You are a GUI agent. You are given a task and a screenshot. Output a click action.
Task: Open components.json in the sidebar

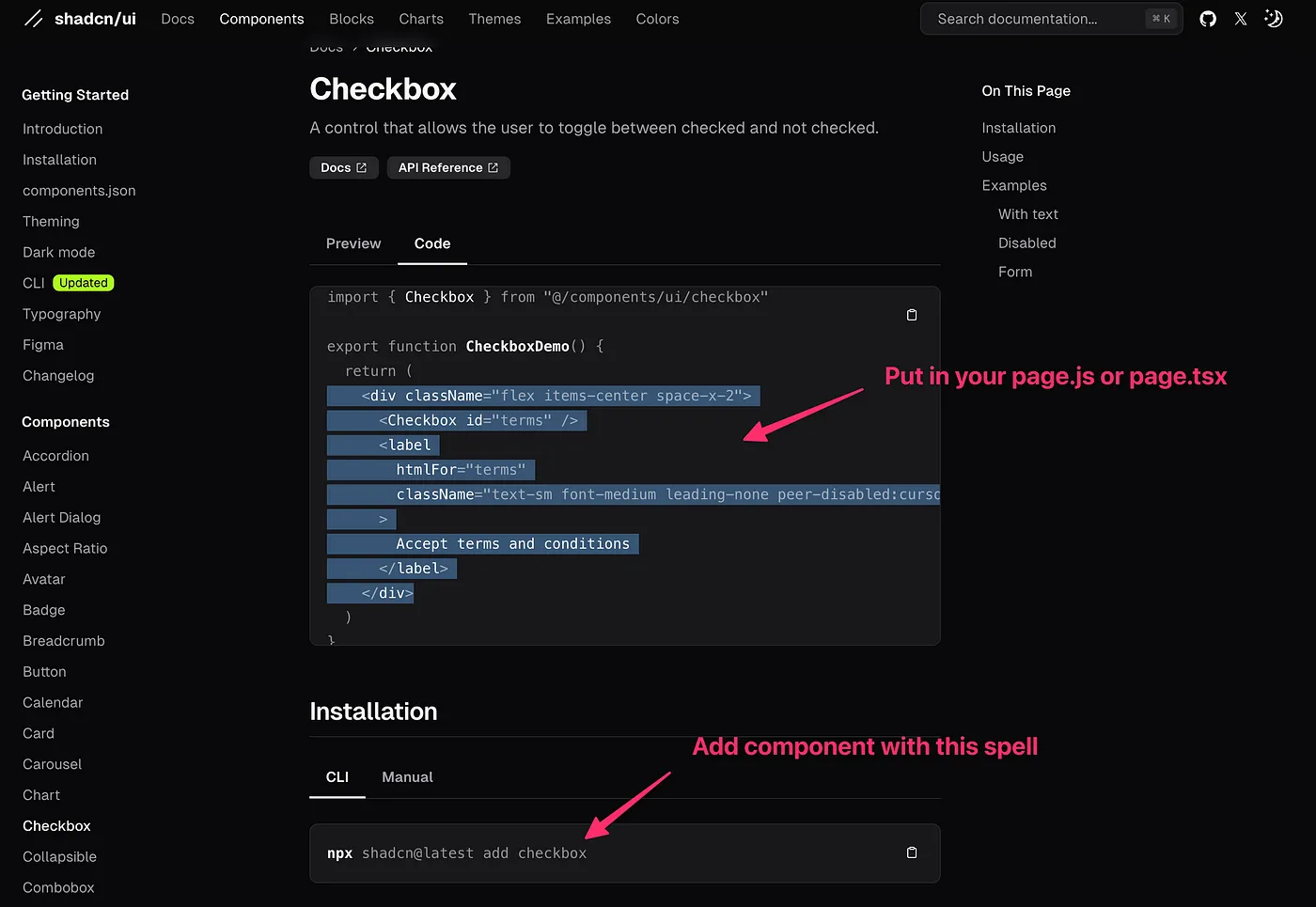click(x=79, y=191)
